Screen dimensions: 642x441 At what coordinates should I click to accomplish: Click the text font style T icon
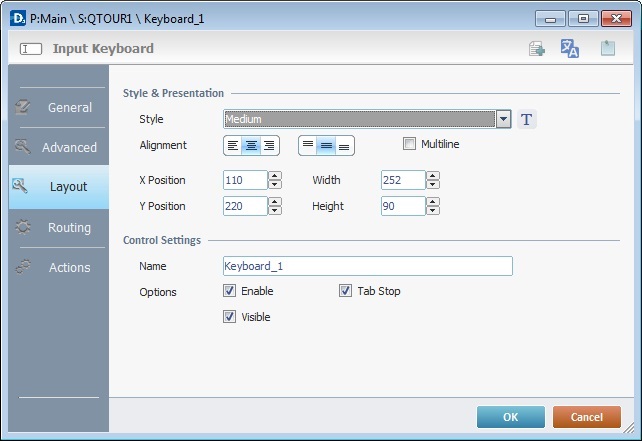coord(527,120)
